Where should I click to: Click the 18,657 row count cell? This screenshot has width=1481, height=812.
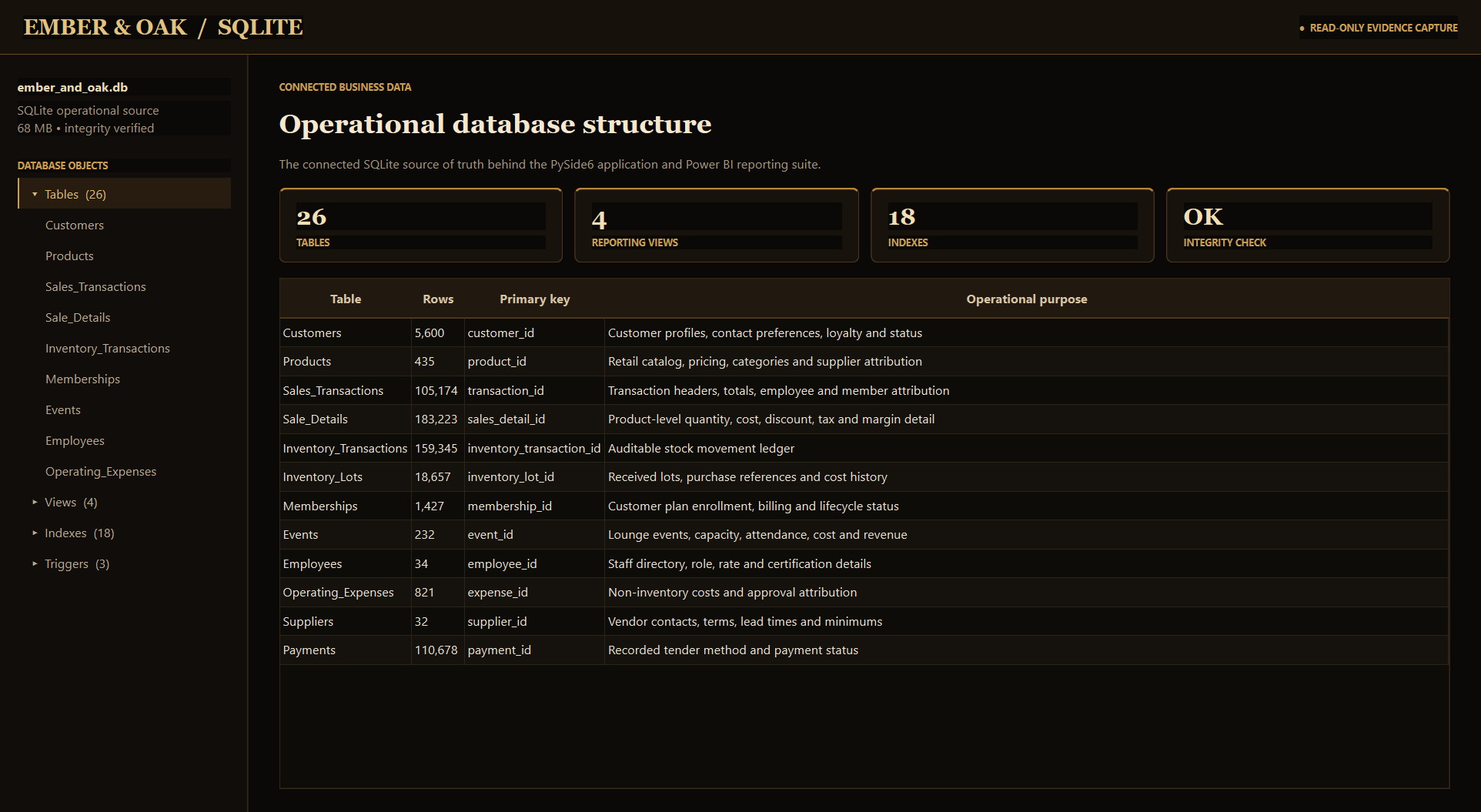click(x=438, y=476)
